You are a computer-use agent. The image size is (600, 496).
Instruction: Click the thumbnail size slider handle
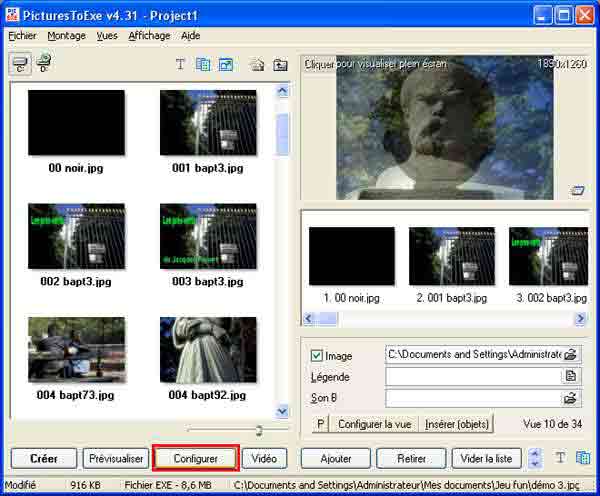(259, 430)
